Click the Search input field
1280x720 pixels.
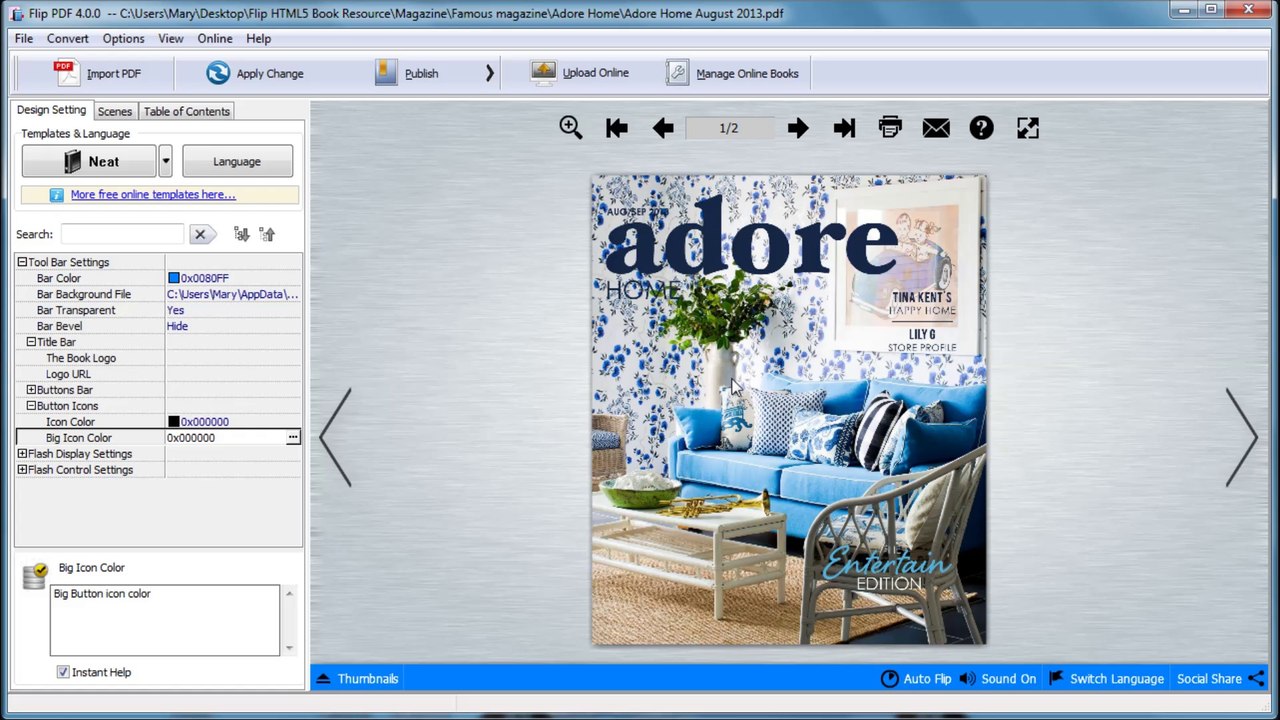122,234
